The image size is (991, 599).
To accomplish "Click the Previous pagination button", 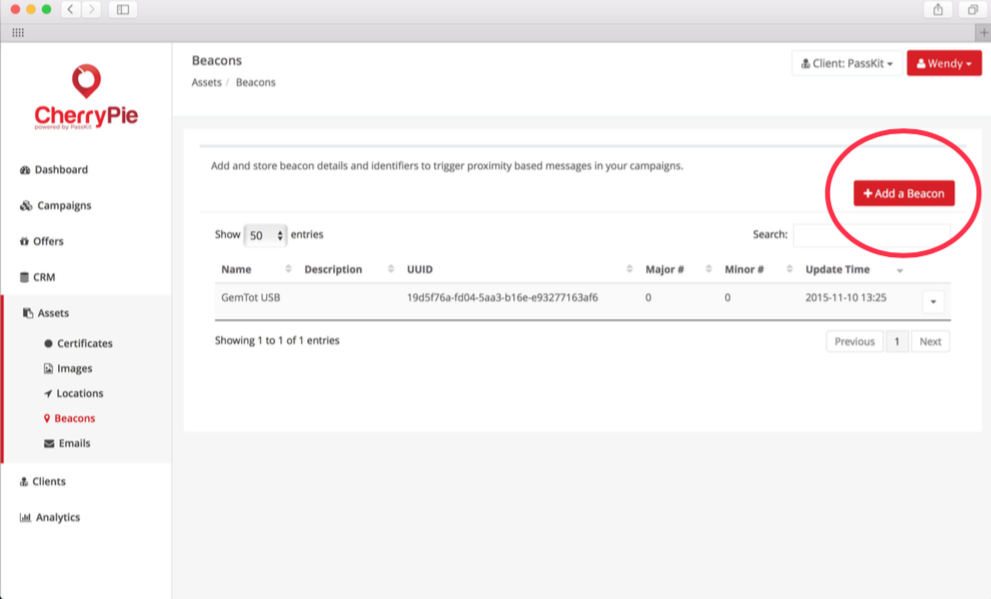I will (854, 341).
